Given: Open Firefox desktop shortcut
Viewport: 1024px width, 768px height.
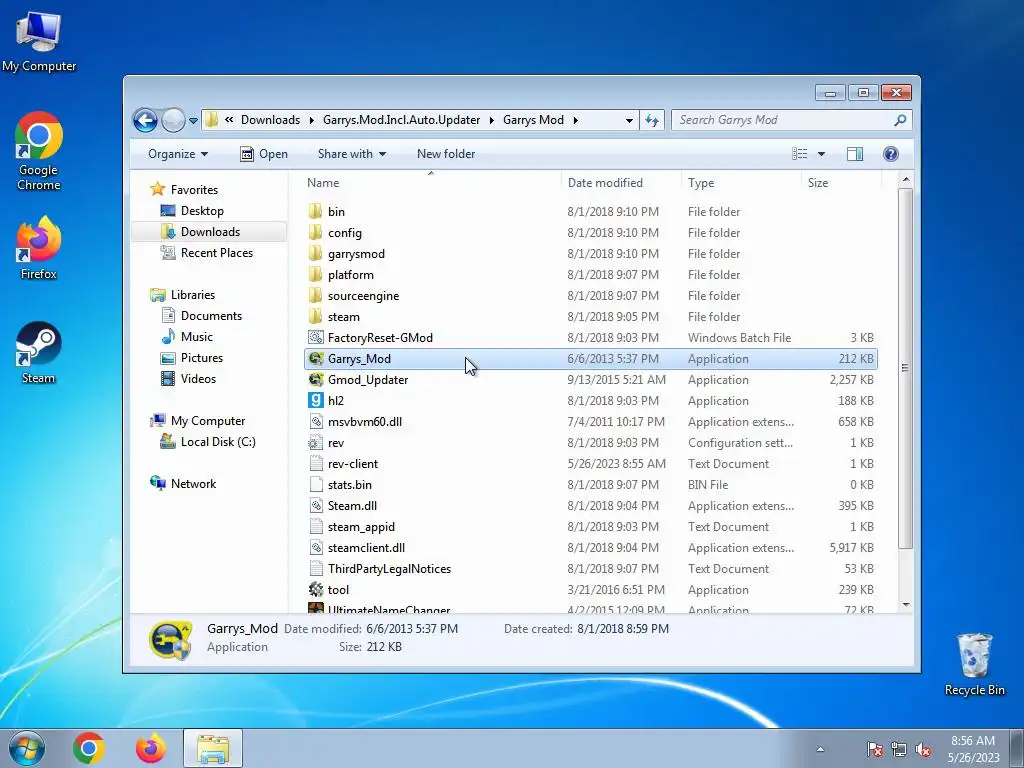Looking at the screenshot, I should click(39, 248).
